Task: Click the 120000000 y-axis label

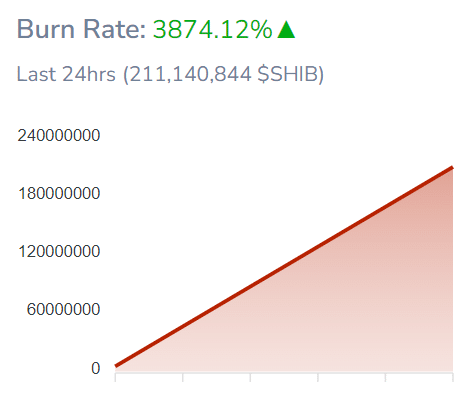Action: [x=59, y=252]
